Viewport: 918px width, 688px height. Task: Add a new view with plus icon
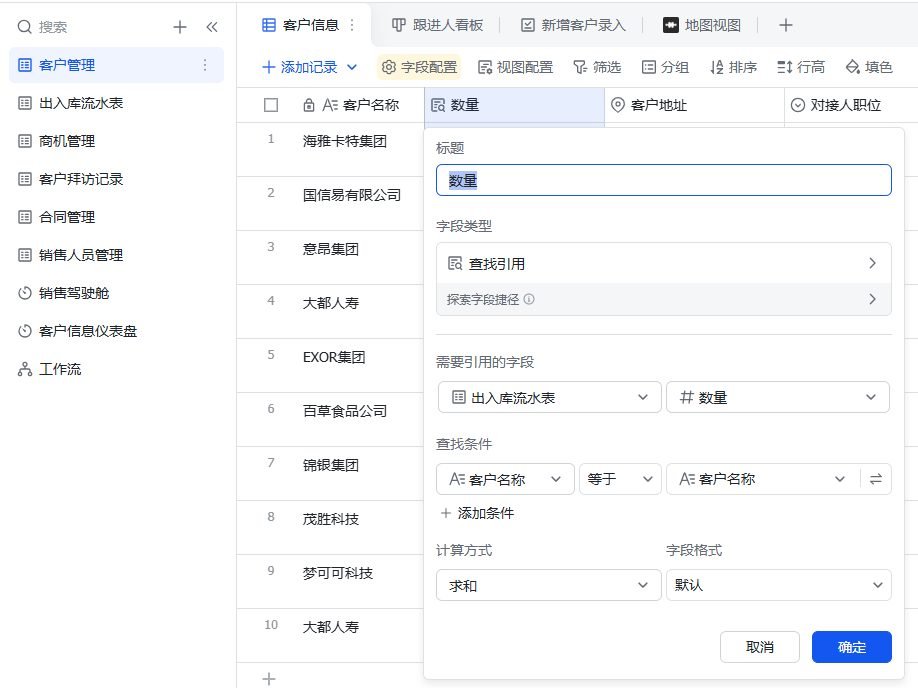tap(786, 25)
